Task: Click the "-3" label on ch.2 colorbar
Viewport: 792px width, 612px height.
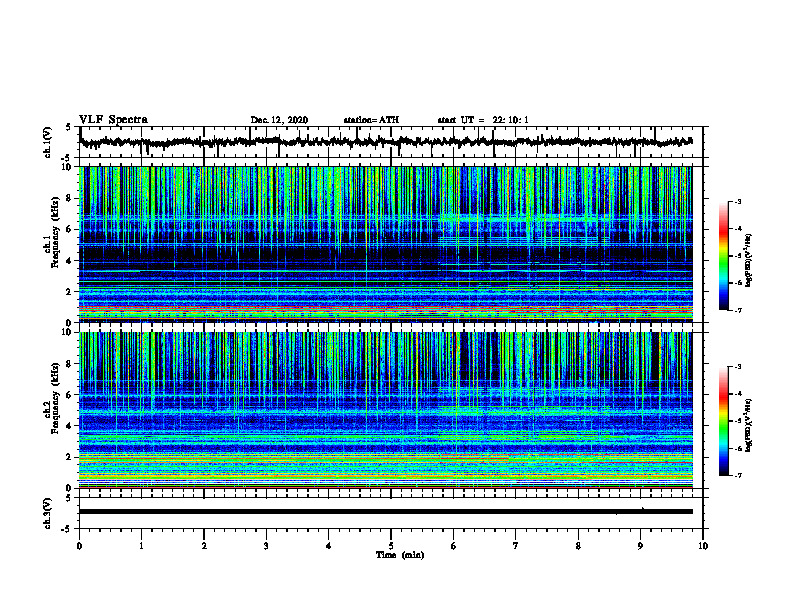Action: [x=737, y=367]
